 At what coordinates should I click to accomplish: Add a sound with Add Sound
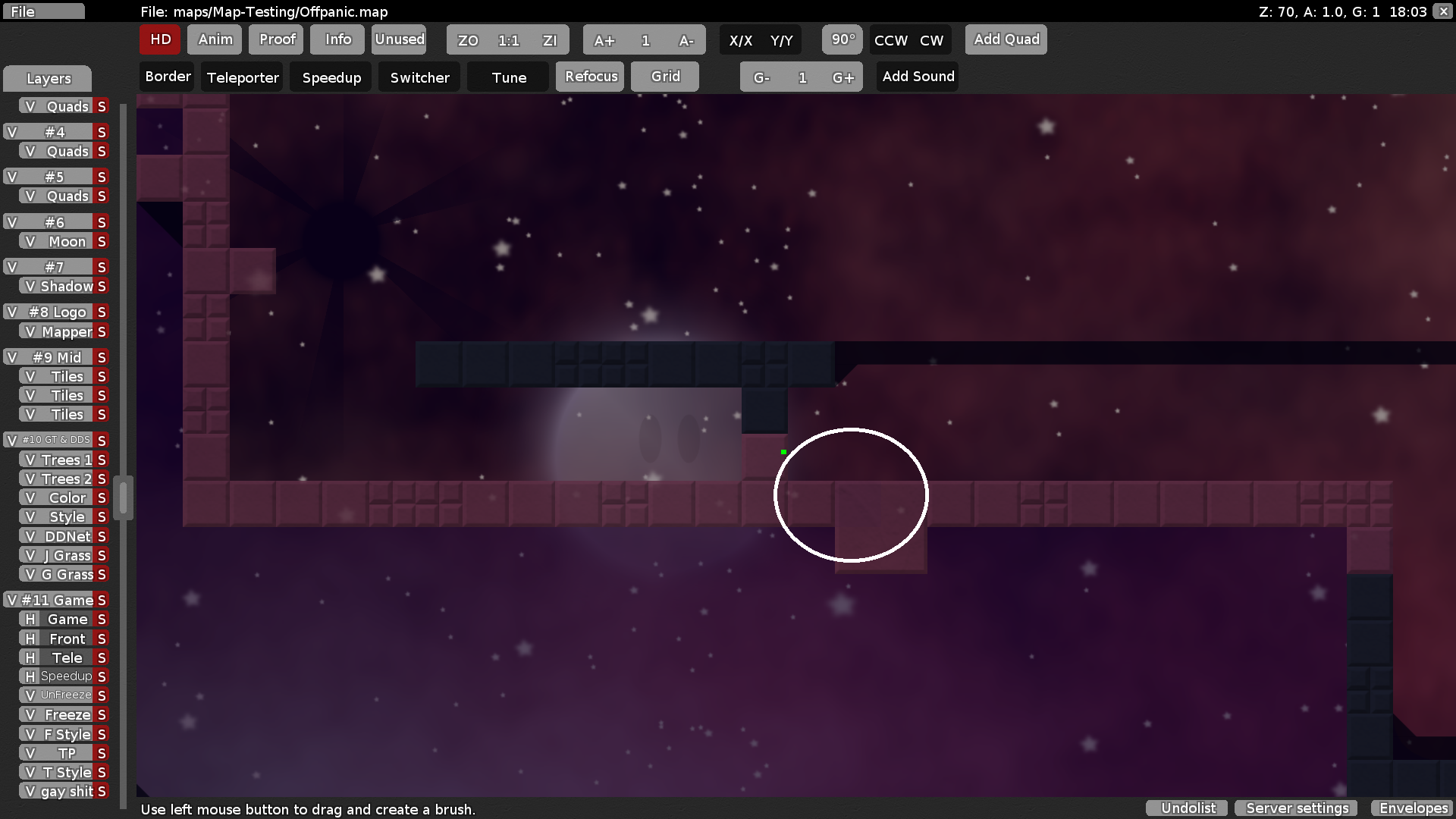pyautogui.click(x=917, y=77)
